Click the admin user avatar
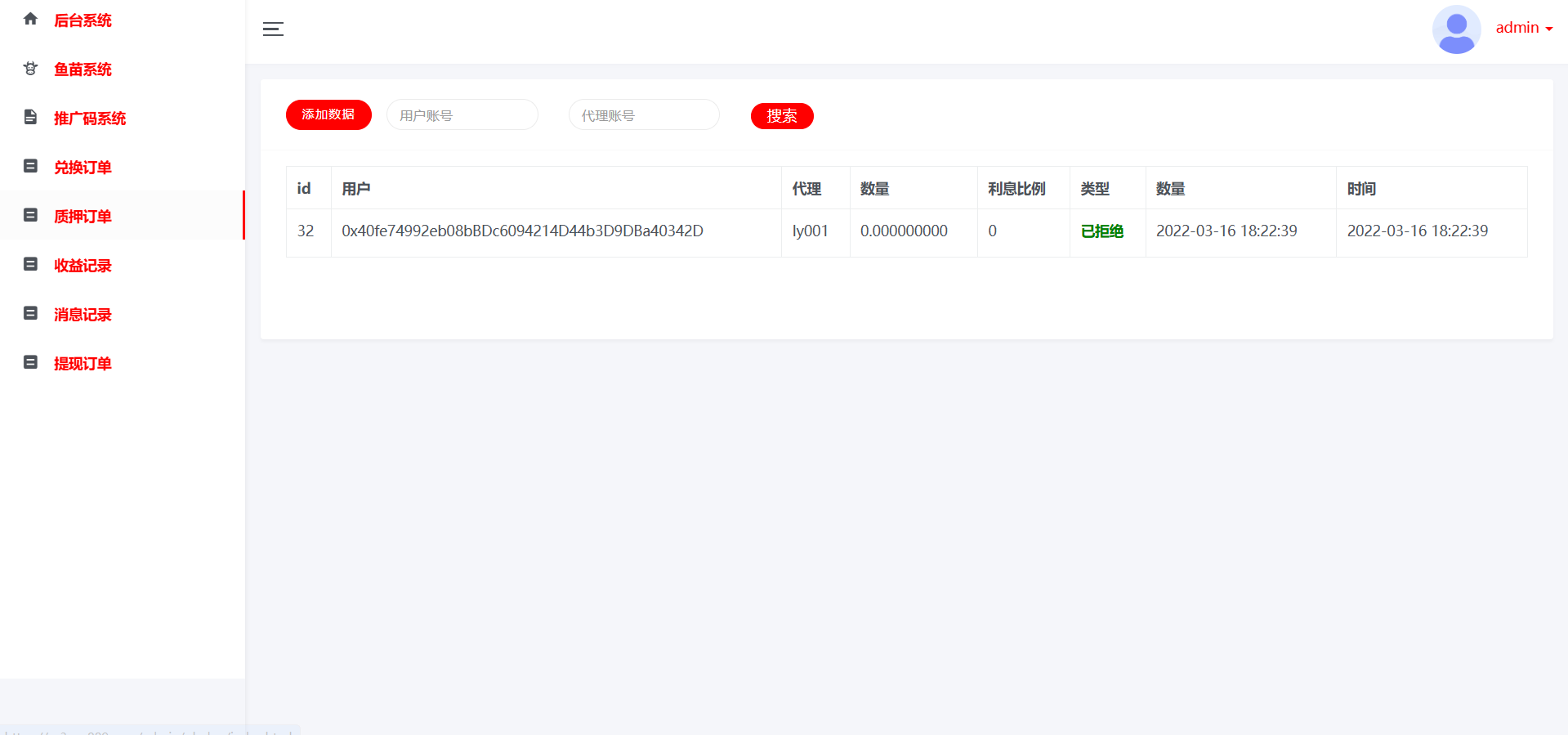Viewport: 1568px width, 735px height. pos(1456,29)
